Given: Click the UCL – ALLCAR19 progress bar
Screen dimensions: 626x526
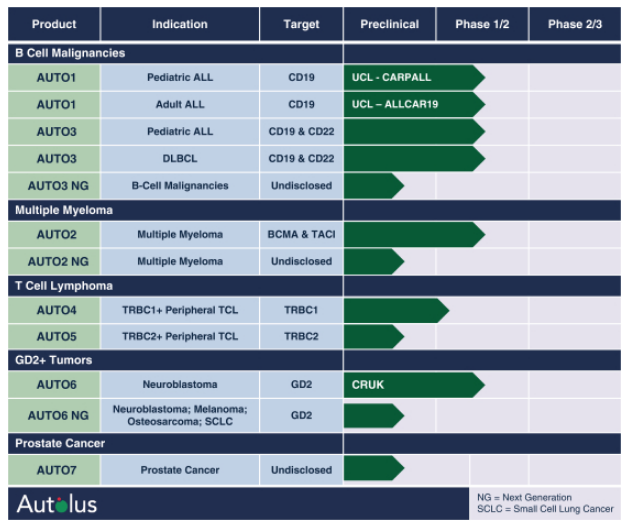Looking at the screenshot, I should [414, 105].
